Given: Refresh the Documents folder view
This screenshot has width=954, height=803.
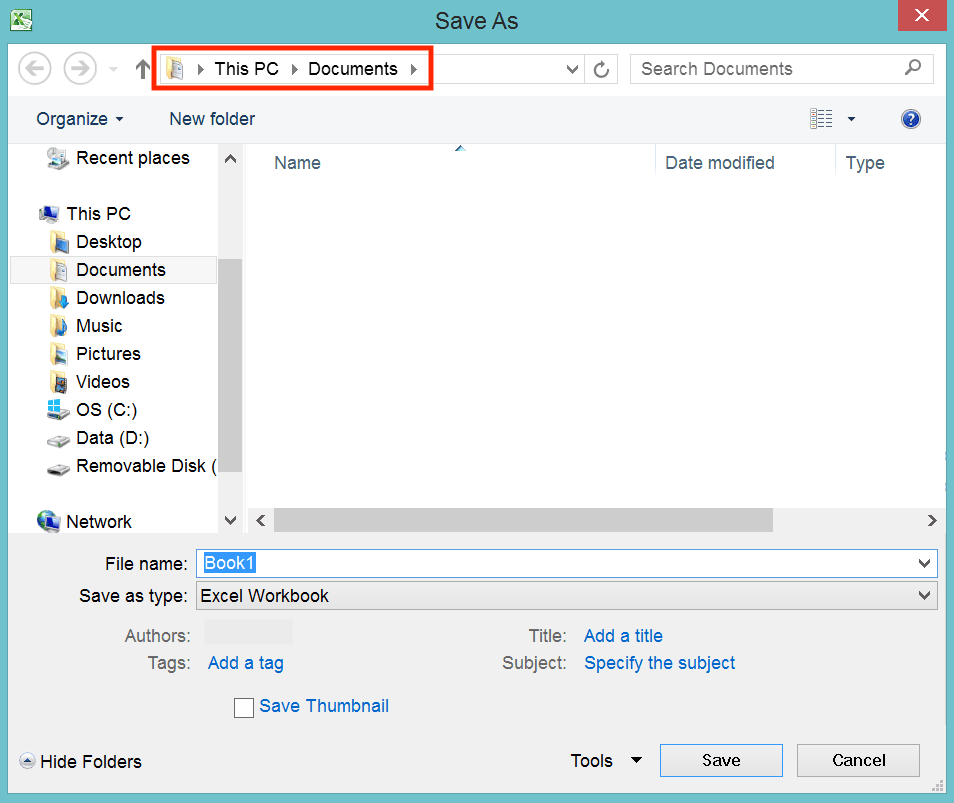Looking at the screenshot, I should point(601,69).
